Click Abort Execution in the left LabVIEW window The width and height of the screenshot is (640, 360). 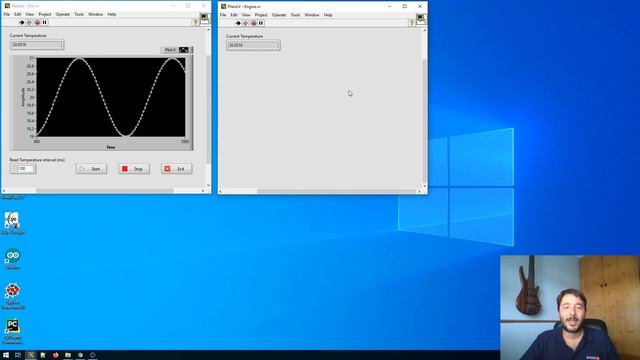(x=37, y=22)
